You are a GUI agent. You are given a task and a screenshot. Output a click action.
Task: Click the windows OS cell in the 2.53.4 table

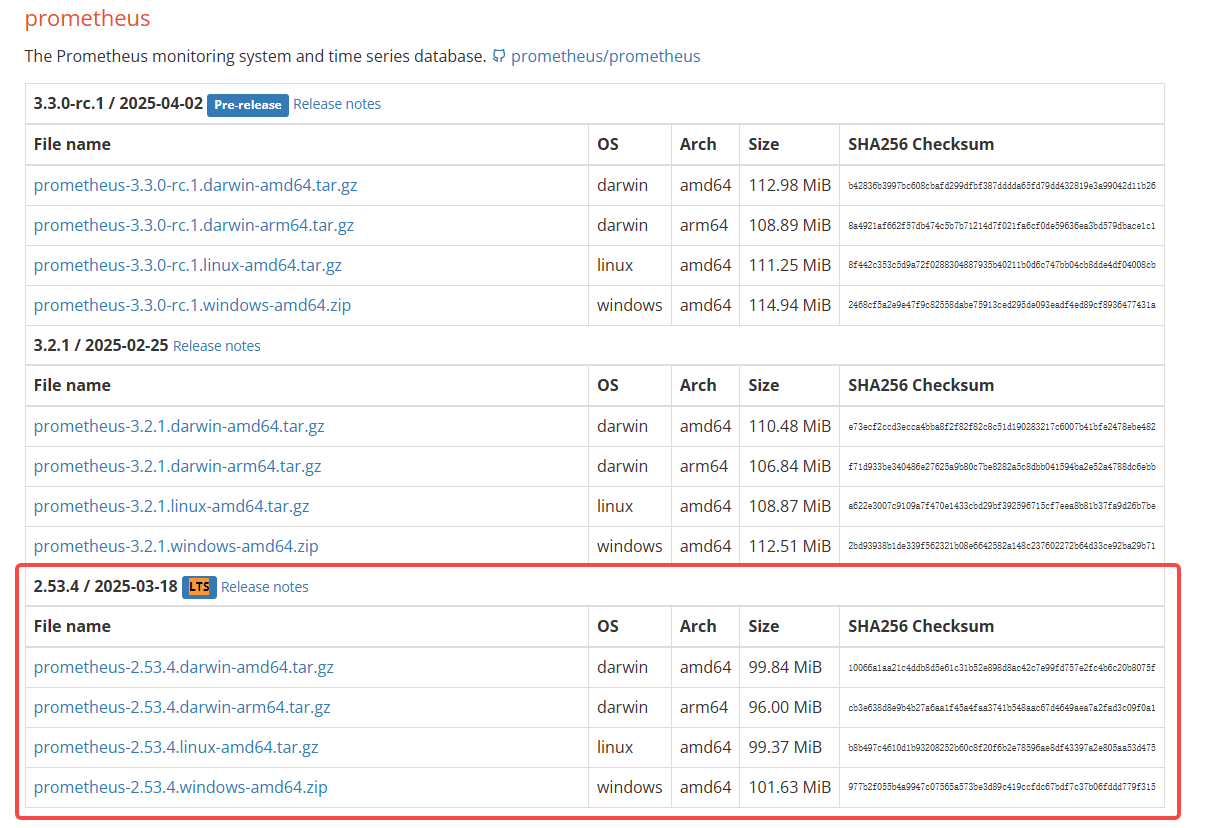(630, 787)
